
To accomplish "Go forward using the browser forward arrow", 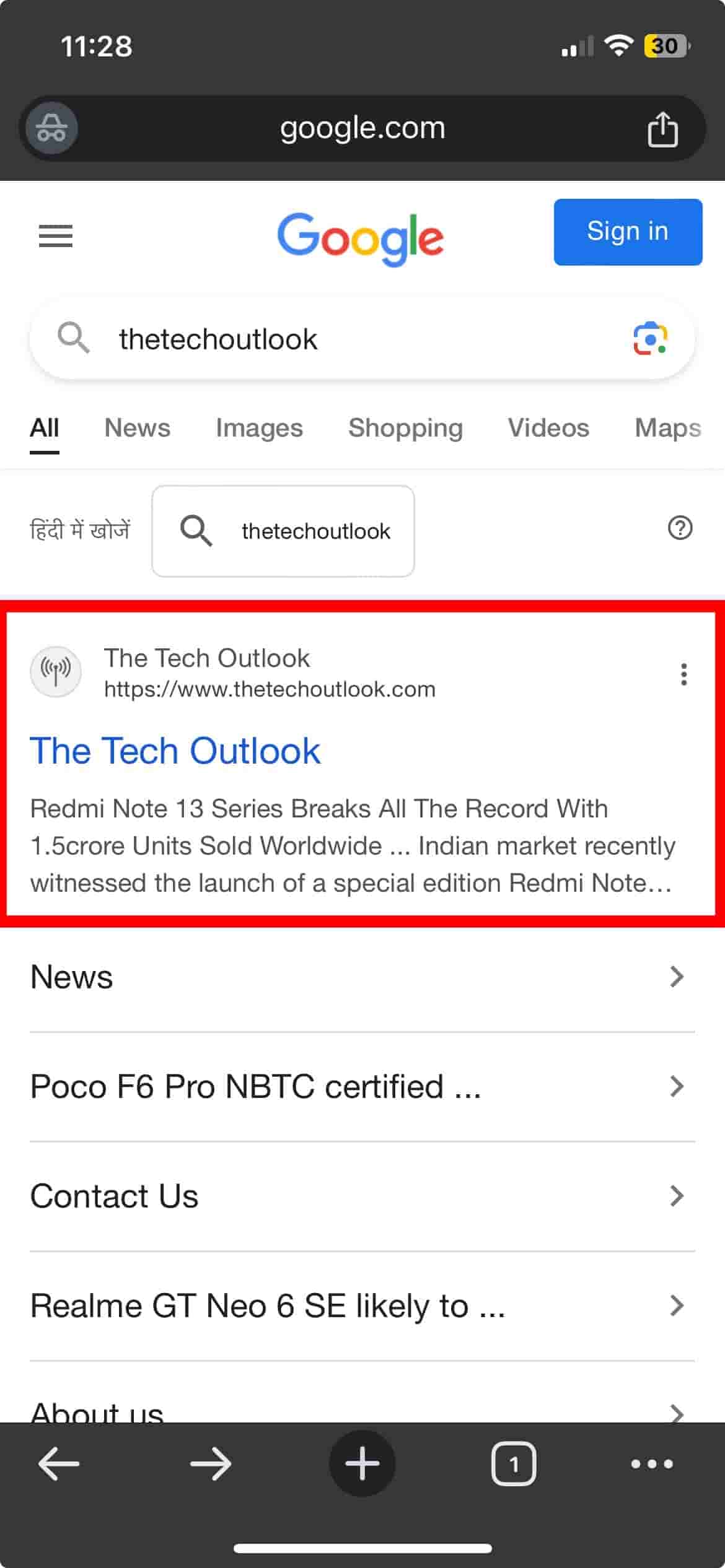I will point(211,1464).
